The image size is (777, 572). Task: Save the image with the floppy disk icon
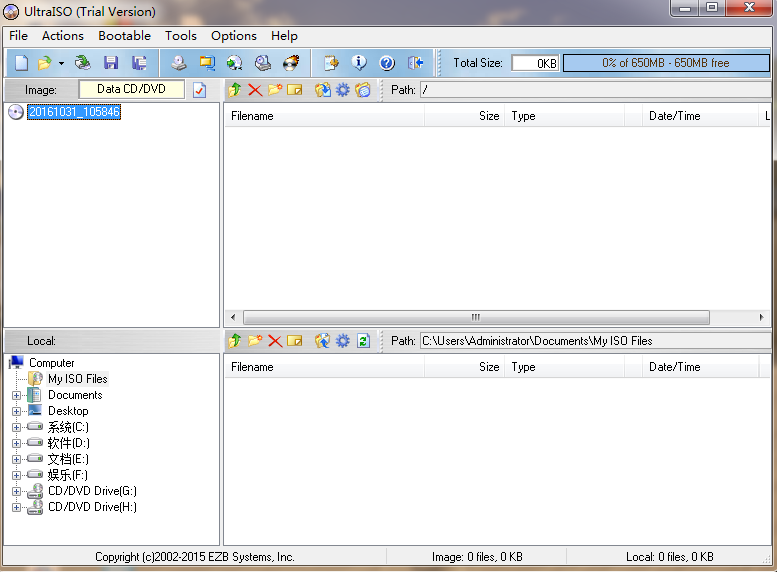click(x=111, y=63)
